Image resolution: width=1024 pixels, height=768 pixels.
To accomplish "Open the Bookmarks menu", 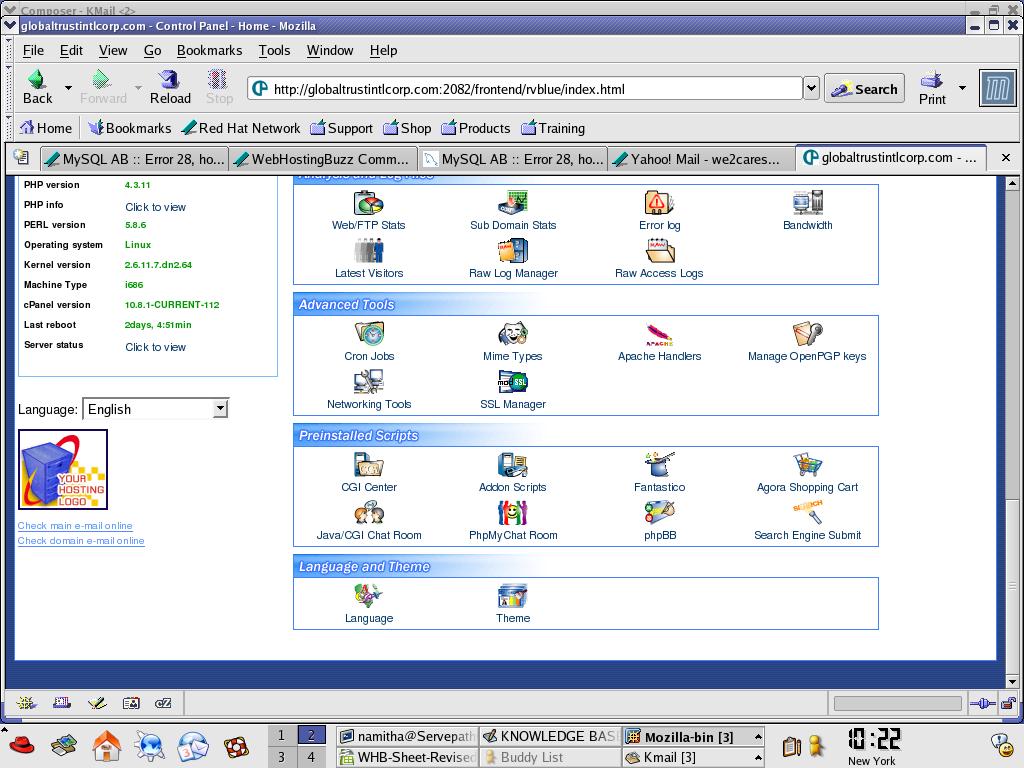I will pos(209,50).
